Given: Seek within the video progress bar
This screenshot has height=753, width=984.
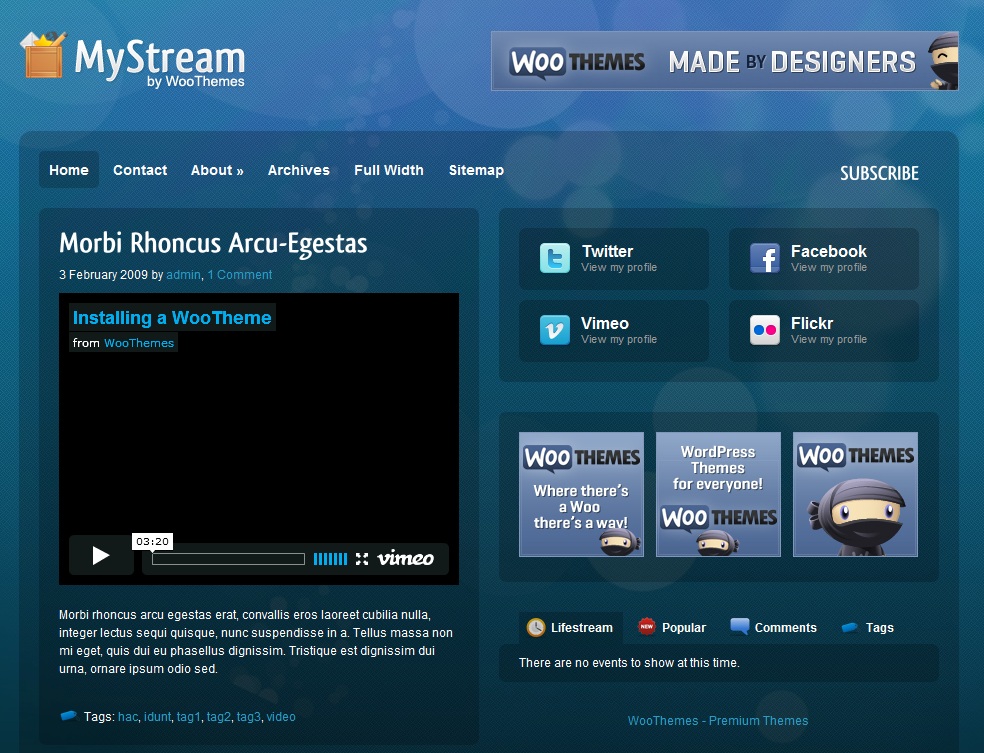Looking at the screenshot, I should pos(228,558).
